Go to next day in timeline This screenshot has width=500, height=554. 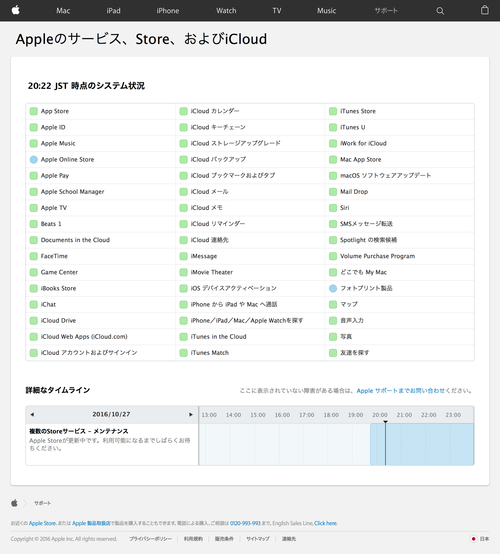click(191, 414)
